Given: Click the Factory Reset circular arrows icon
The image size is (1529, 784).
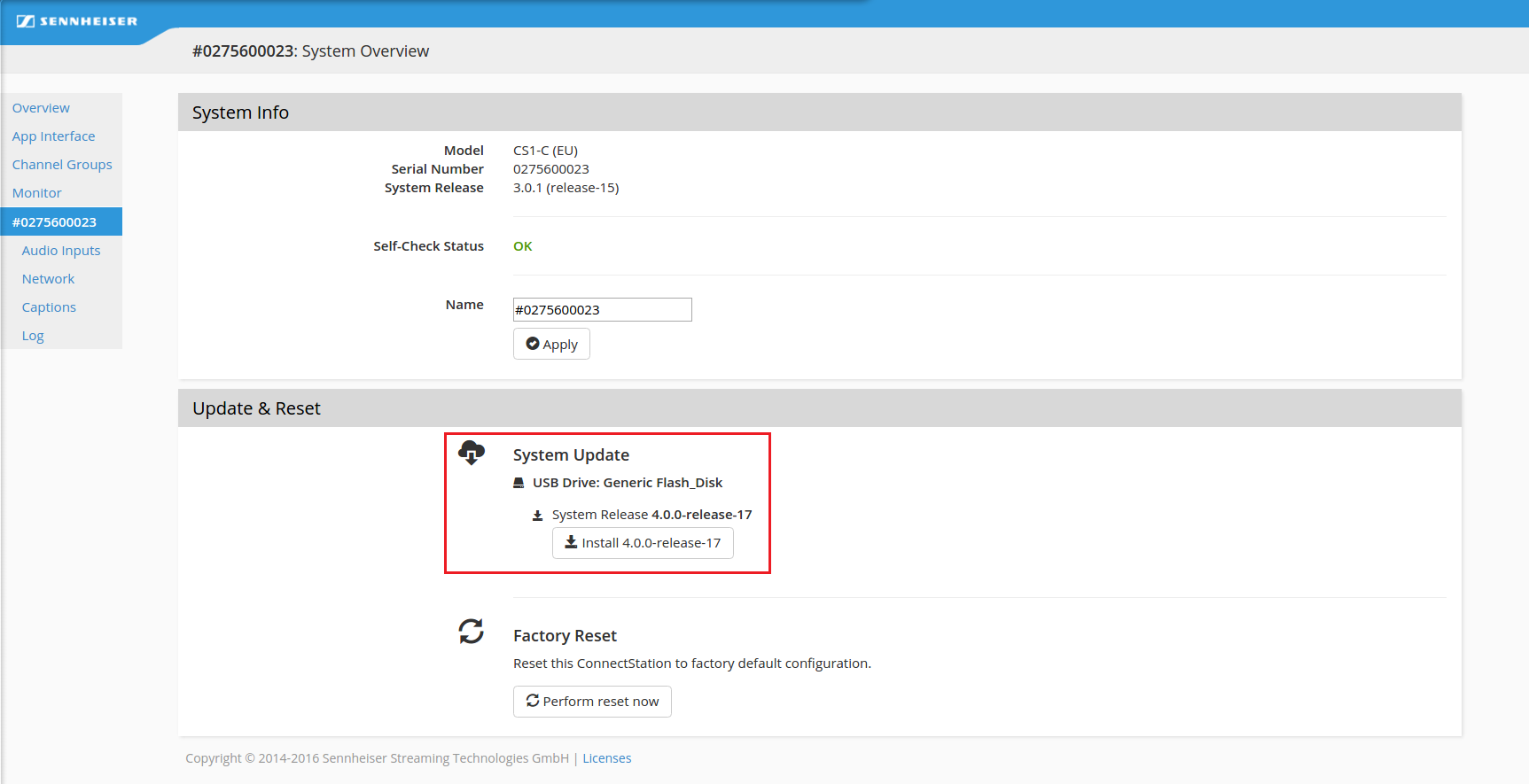Looking at the screenshot, I should click(471, 632).
